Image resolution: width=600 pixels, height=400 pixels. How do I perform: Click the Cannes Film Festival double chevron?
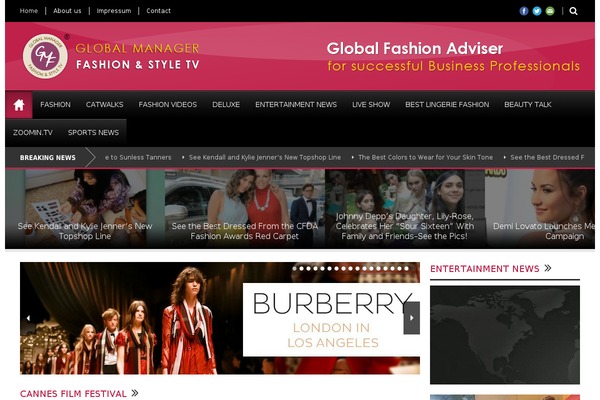point(135,393)
